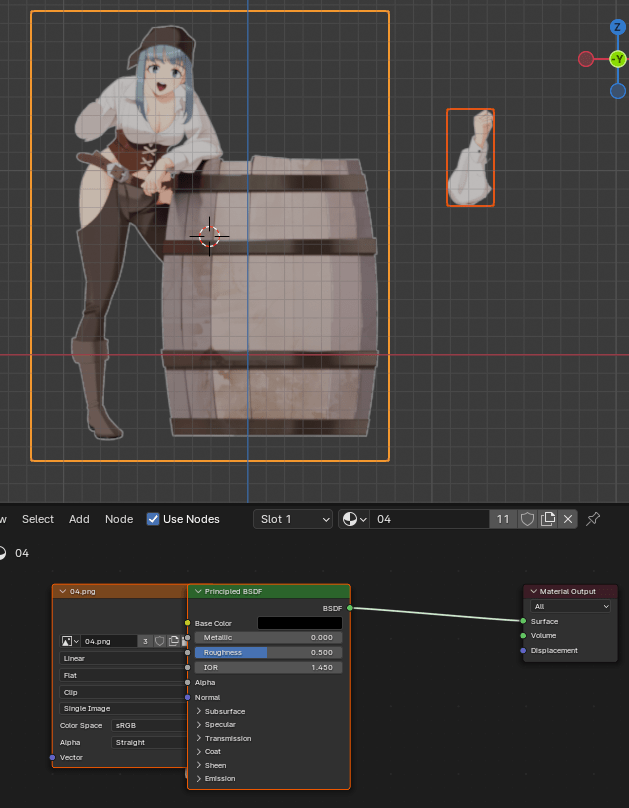
Task: Click the red negative X axis gizmo circle
Action: click(586, 59)
